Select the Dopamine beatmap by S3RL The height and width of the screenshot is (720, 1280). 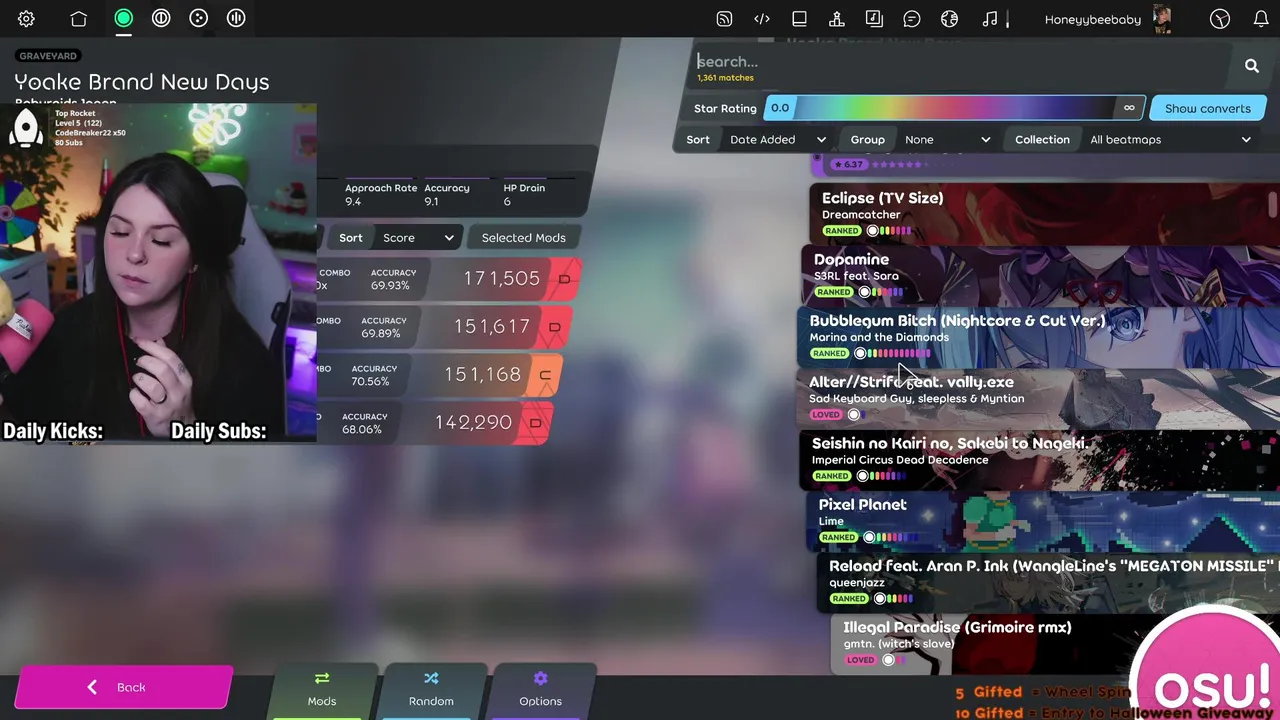pyautogui.click(x=1040, y=275)
